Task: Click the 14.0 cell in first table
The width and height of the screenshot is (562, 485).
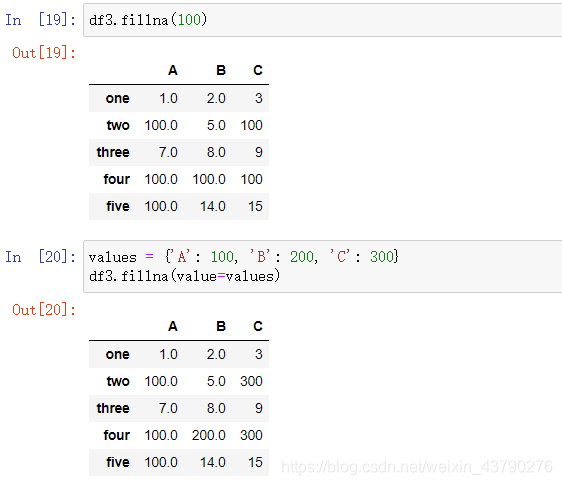Action: (213, 206)
